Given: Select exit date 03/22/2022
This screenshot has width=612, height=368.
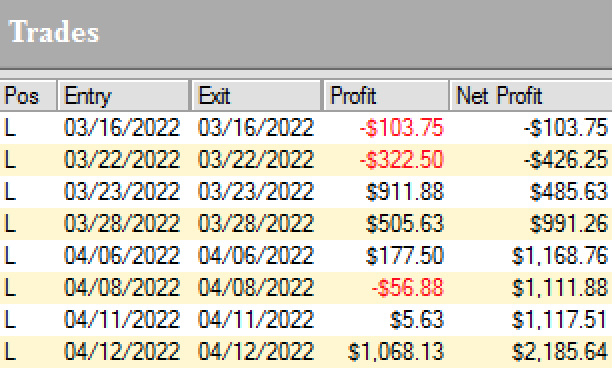Looking at the screenshot, I should (256, 160).
